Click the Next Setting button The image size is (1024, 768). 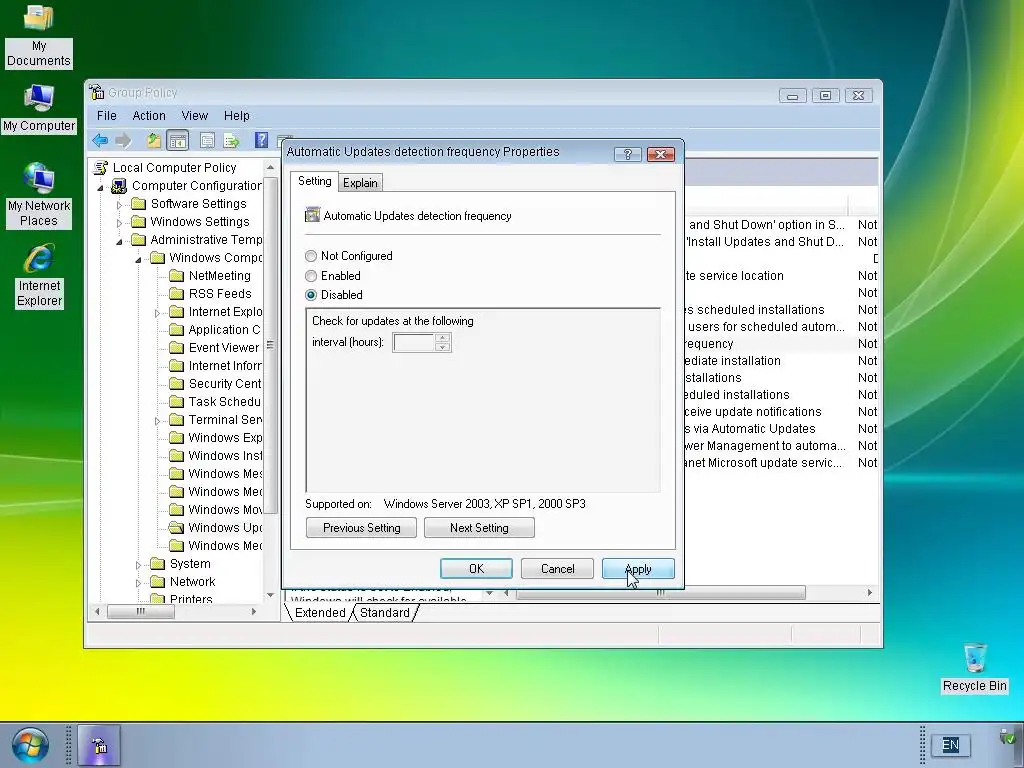(x=479, y=528)
